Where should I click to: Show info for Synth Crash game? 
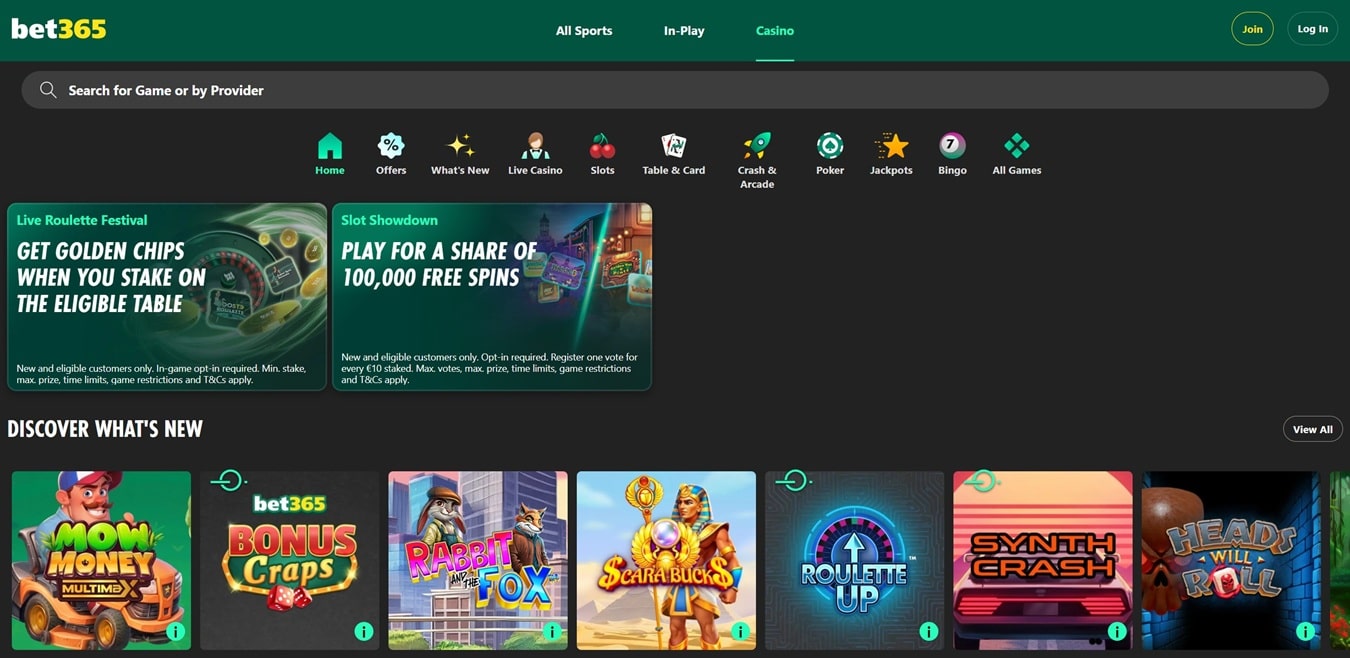(x=1117, y=631)
